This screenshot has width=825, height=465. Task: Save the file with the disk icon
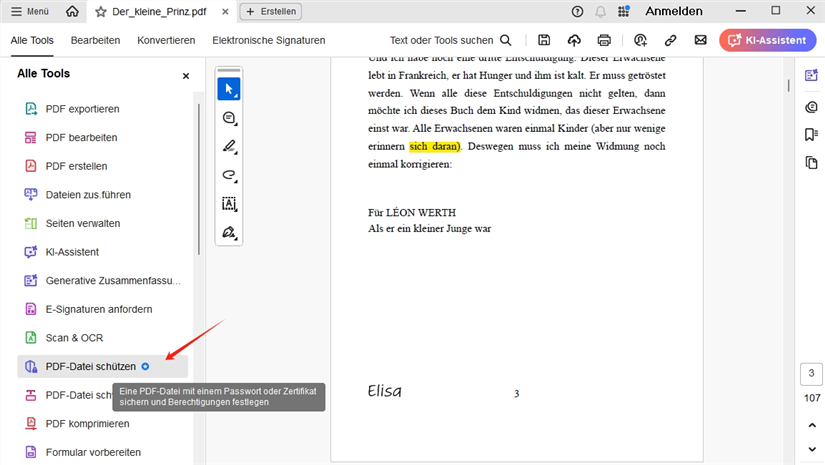tap(544, 40)
